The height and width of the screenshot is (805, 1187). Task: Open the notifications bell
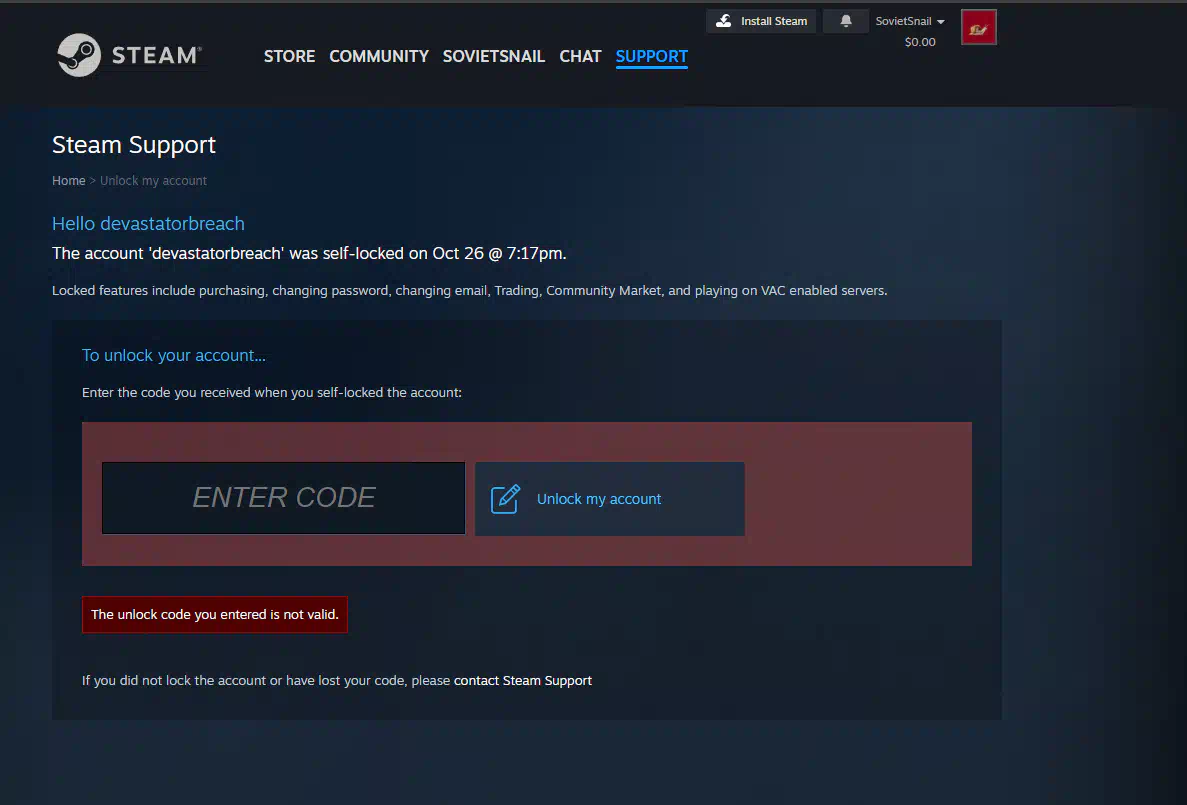click(x=846, y=21)
